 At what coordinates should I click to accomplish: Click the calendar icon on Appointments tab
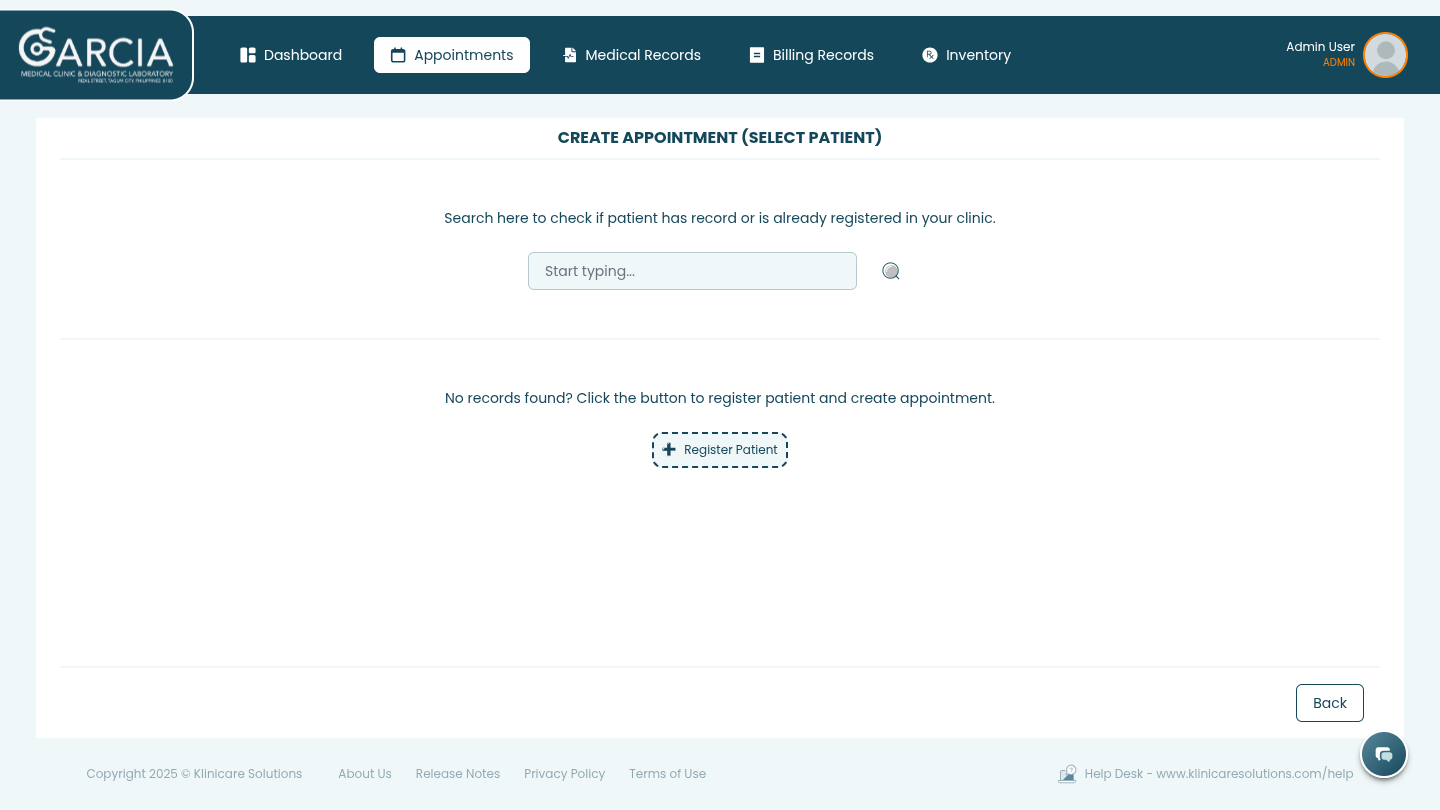(x=398, y=56)
